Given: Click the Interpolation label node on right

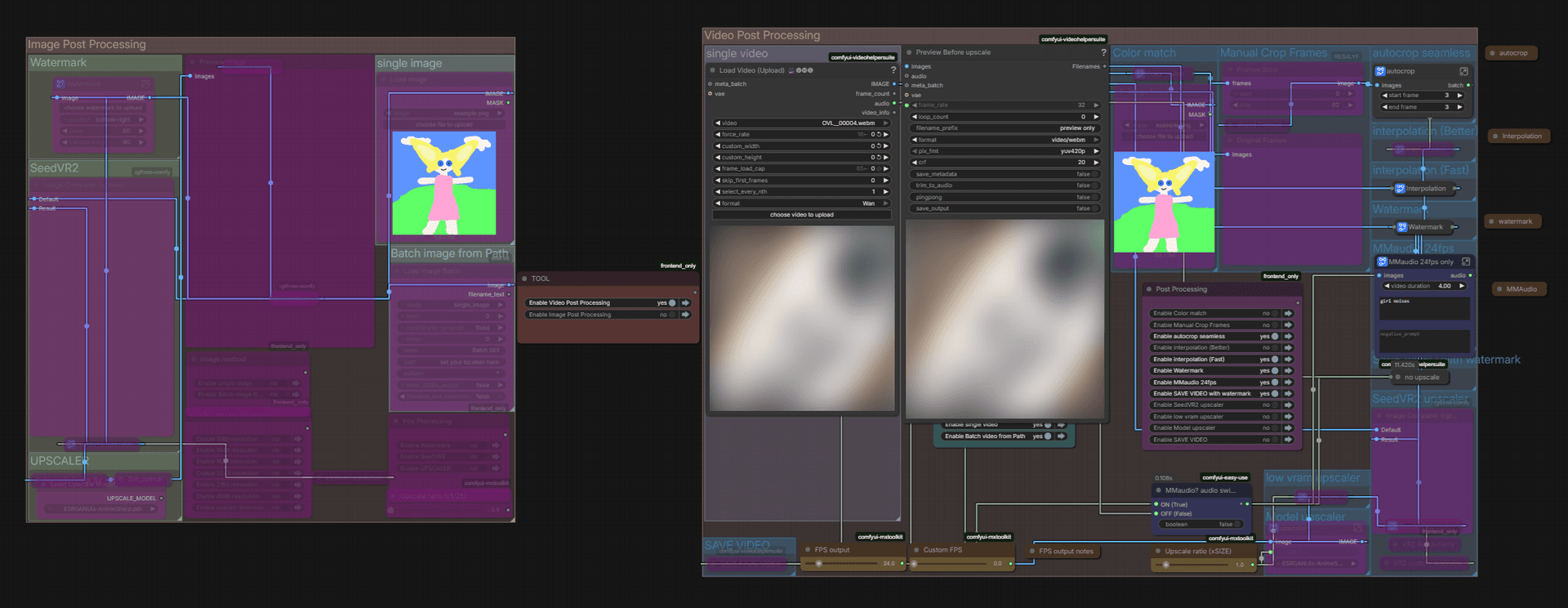Looking at the screenshot, I should pyautogui.click(x=1520, y=136).
